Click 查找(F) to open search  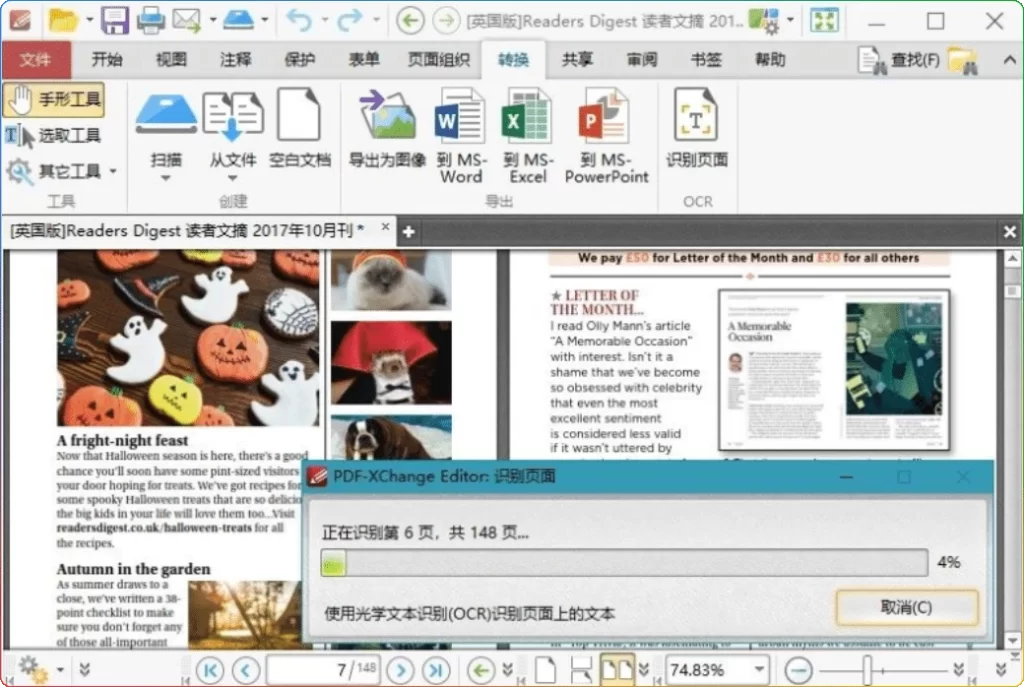(x=914, y=59)
